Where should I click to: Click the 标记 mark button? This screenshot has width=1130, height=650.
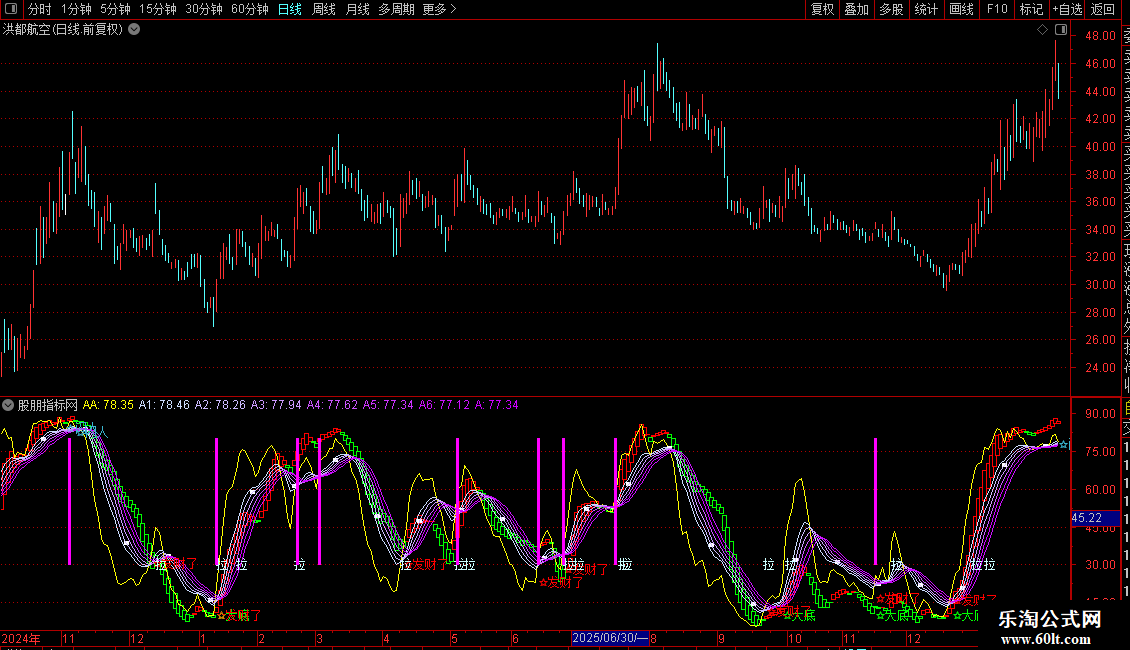[1031, 9]
